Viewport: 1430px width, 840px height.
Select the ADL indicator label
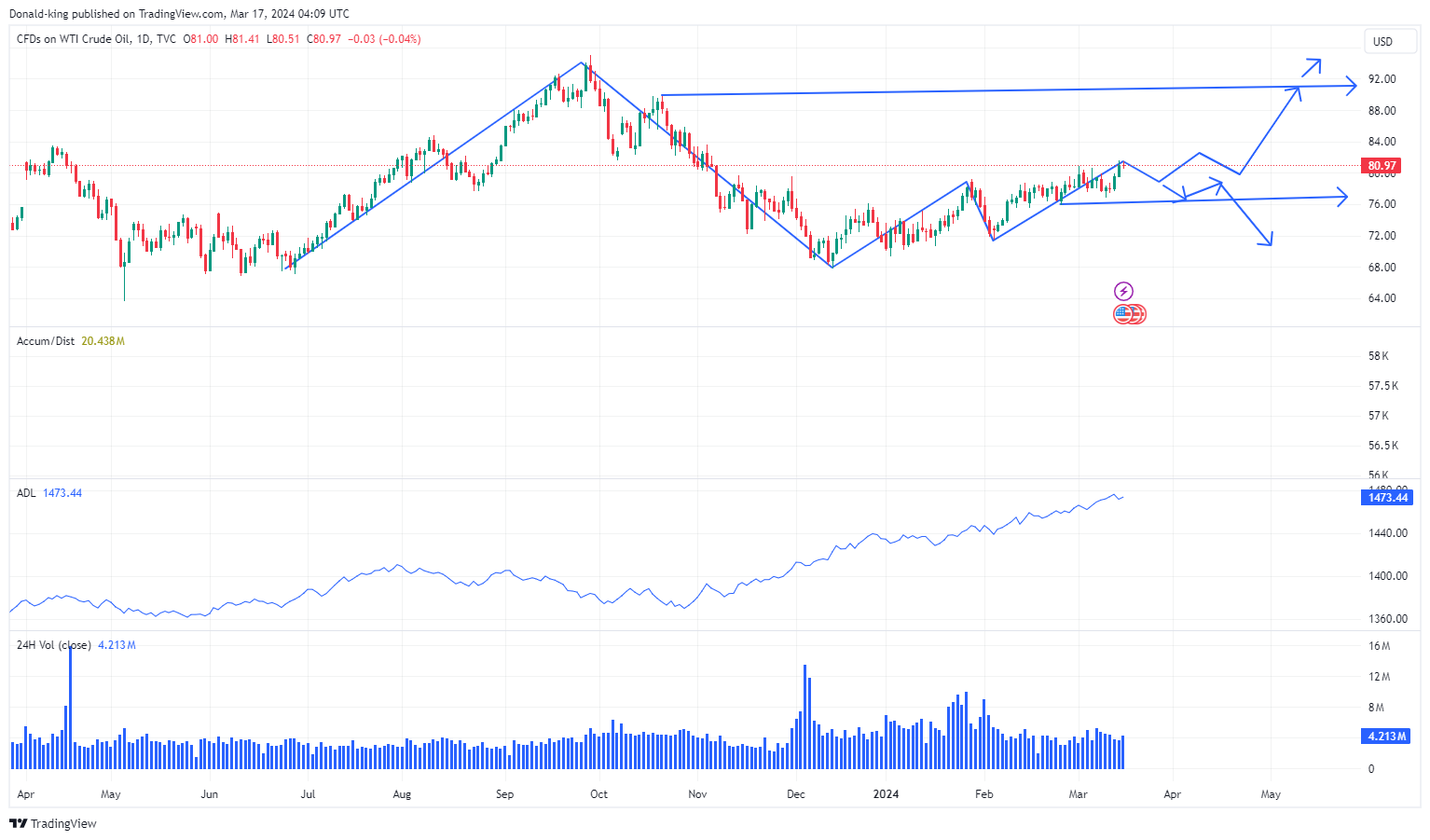(x=26, y=493)
